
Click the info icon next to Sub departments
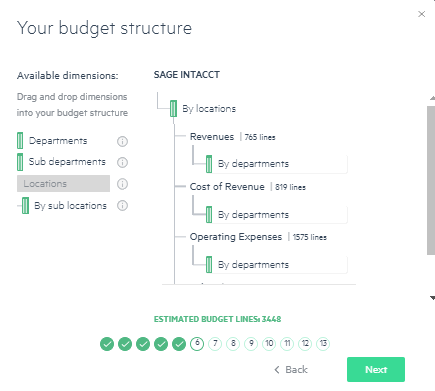[x=122, y=162]
